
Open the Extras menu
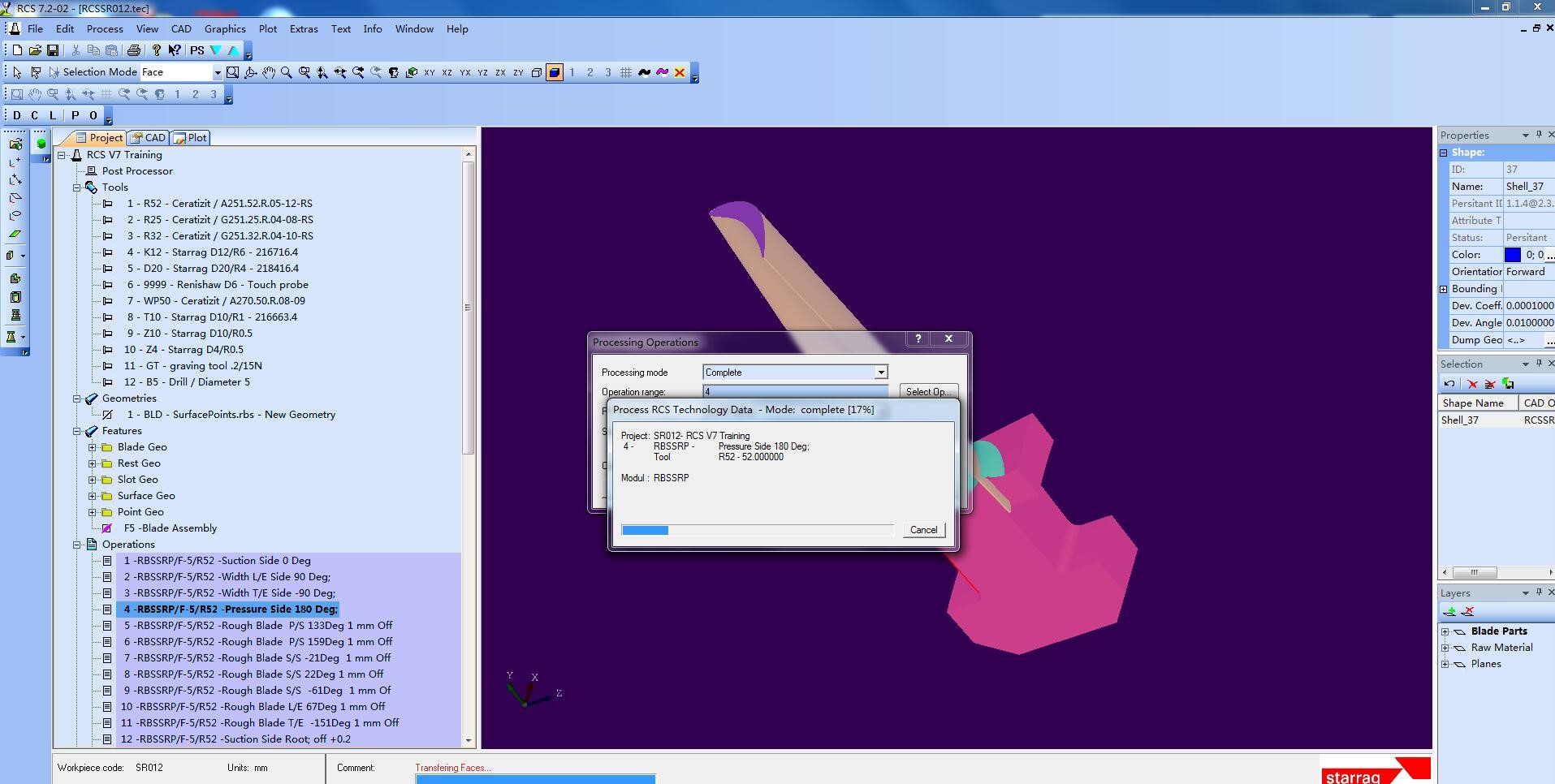[304, 28]
